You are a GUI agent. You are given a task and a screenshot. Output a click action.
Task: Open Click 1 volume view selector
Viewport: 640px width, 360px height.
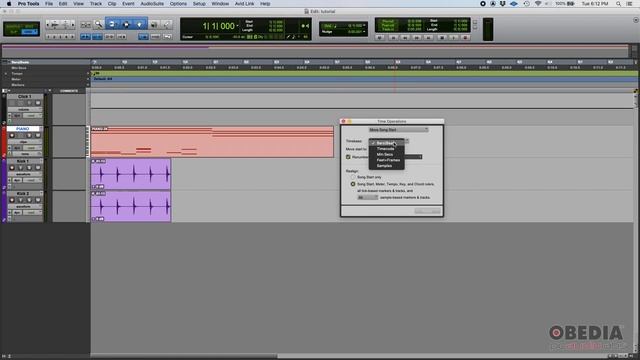point(24,109)
